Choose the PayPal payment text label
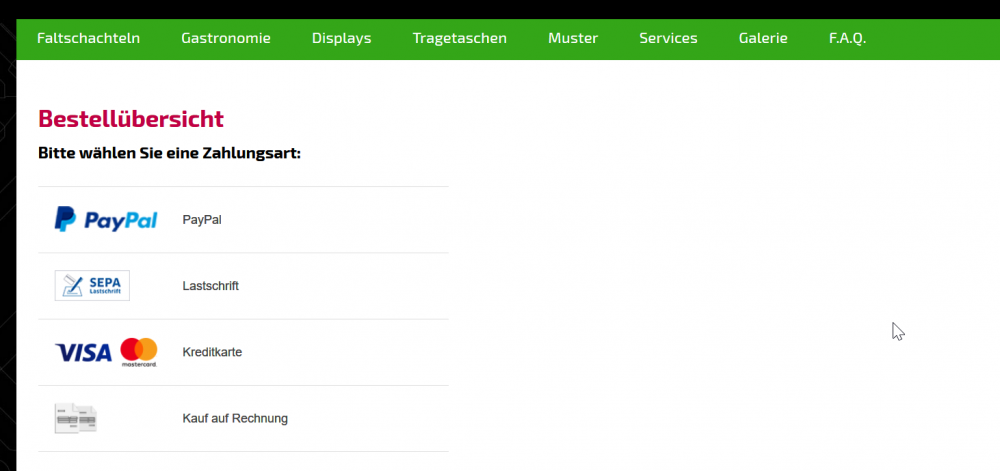The height and width of the screenshot is (471, 1000). click(202, 220)
